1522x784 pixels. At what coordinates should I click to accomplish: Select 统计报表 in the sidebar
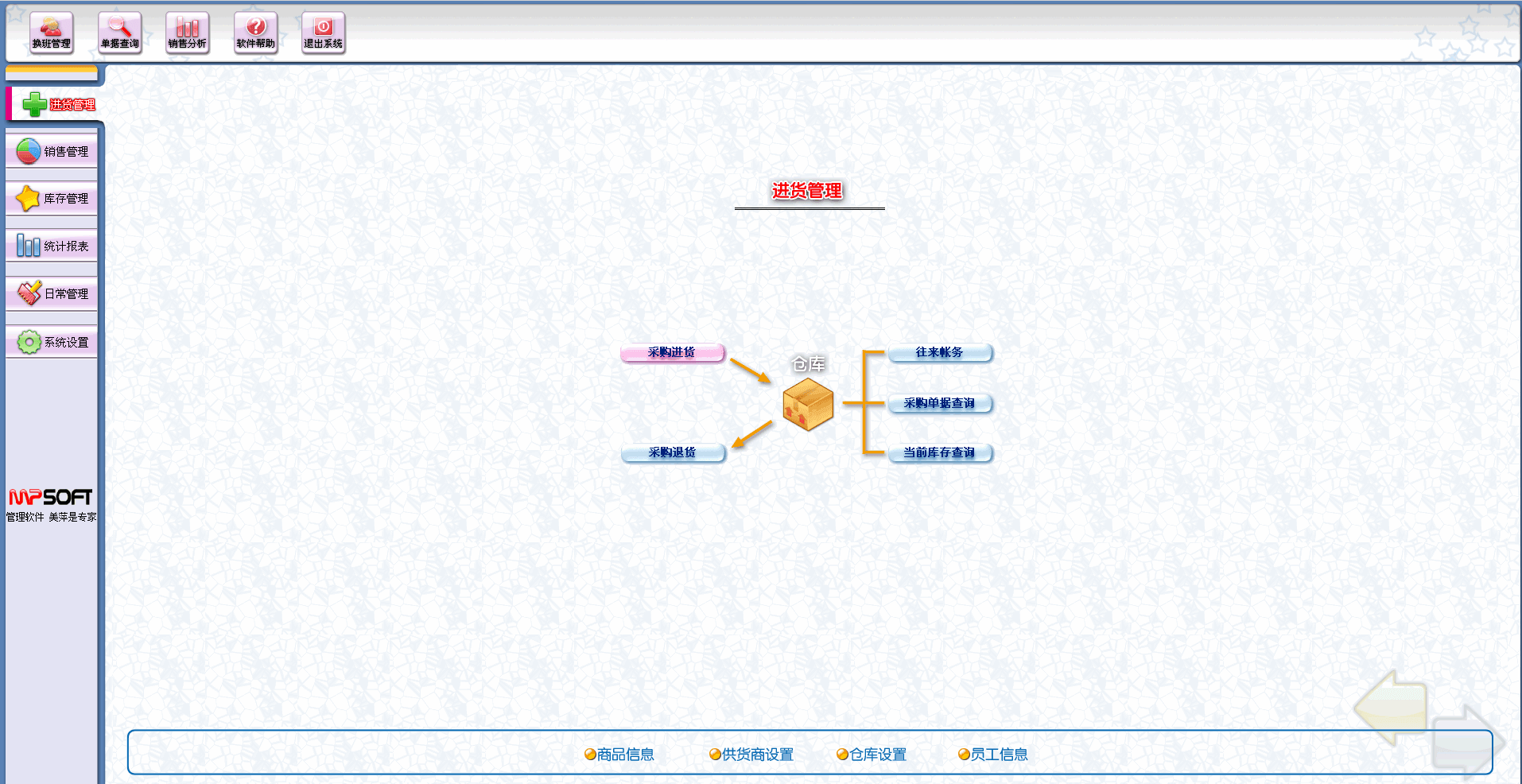point(52,246)
